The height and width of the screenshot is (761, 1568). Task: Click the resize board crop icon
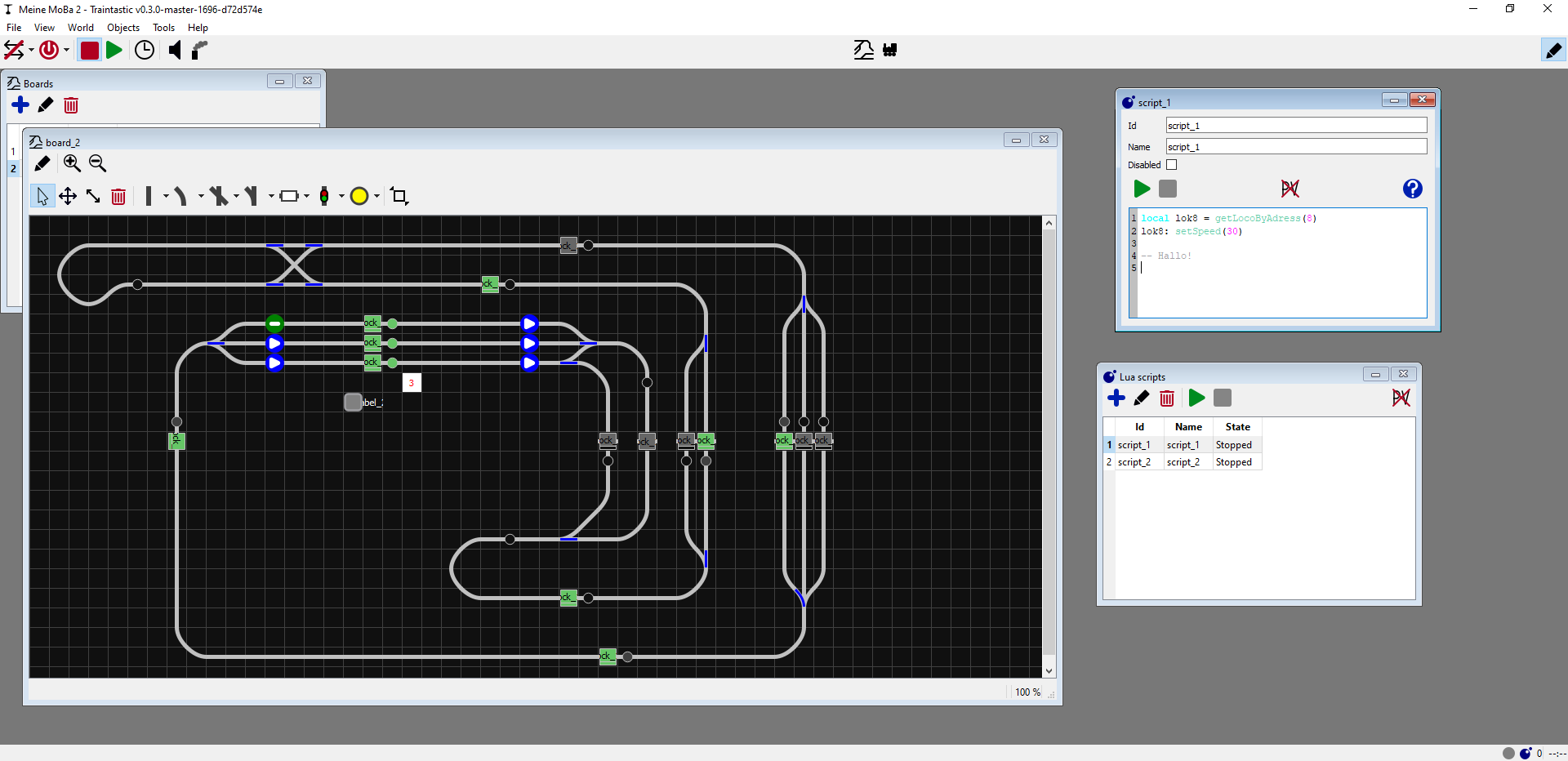coord(399,196)
